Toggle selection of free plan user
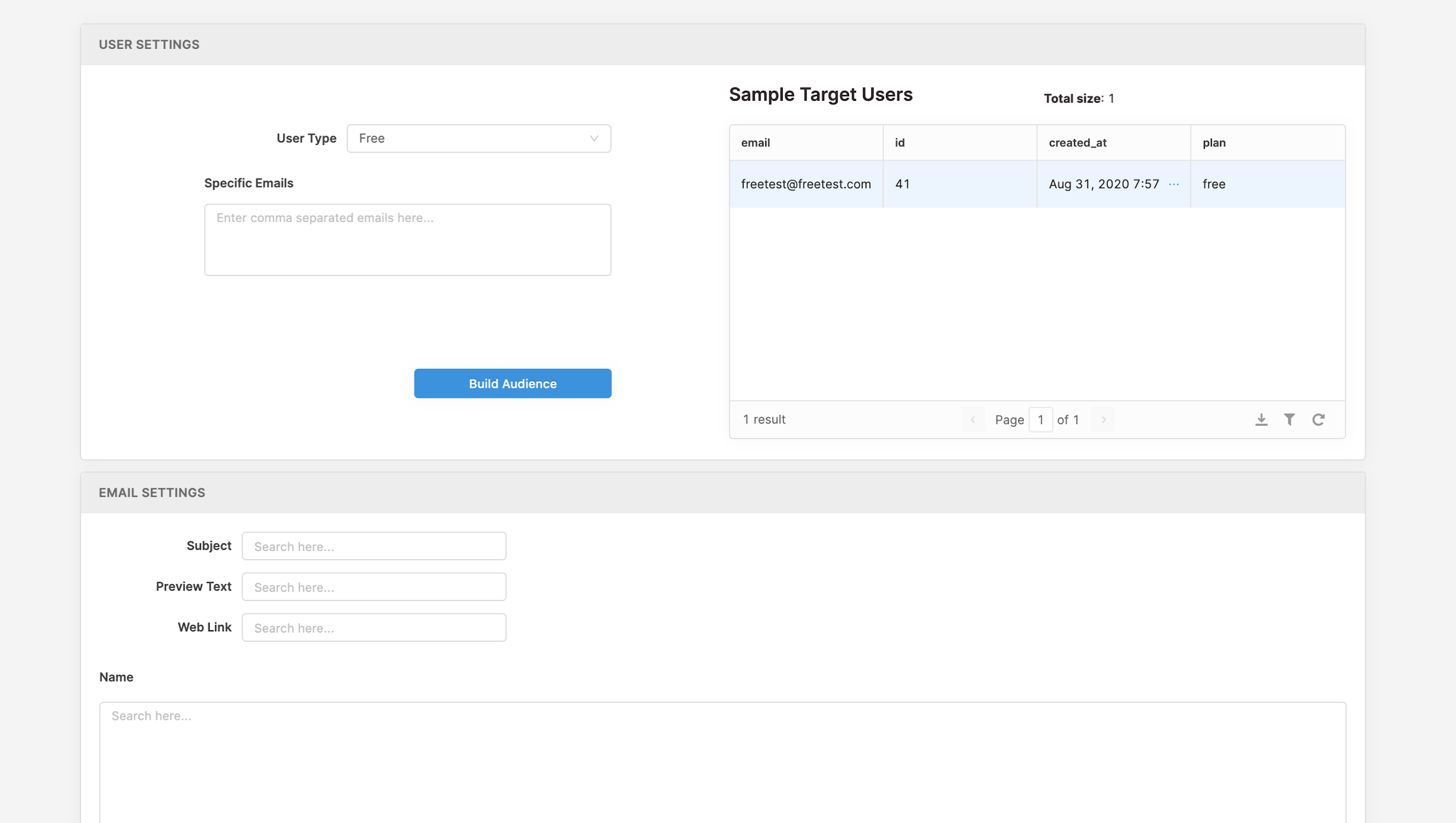Viewport: 1456px width, 823px height. 1037,184
